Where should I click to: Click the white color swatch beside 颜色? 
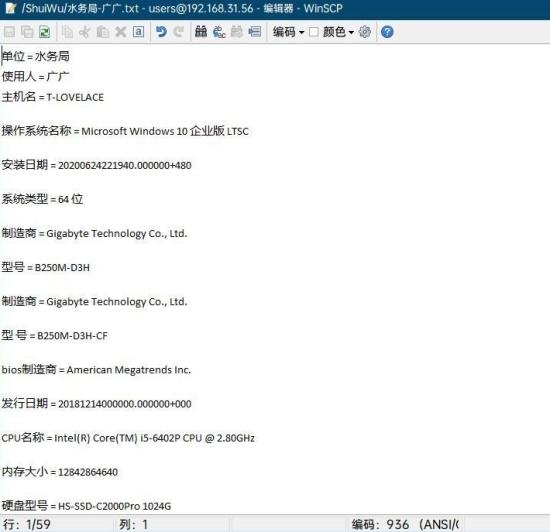[314, 32]
